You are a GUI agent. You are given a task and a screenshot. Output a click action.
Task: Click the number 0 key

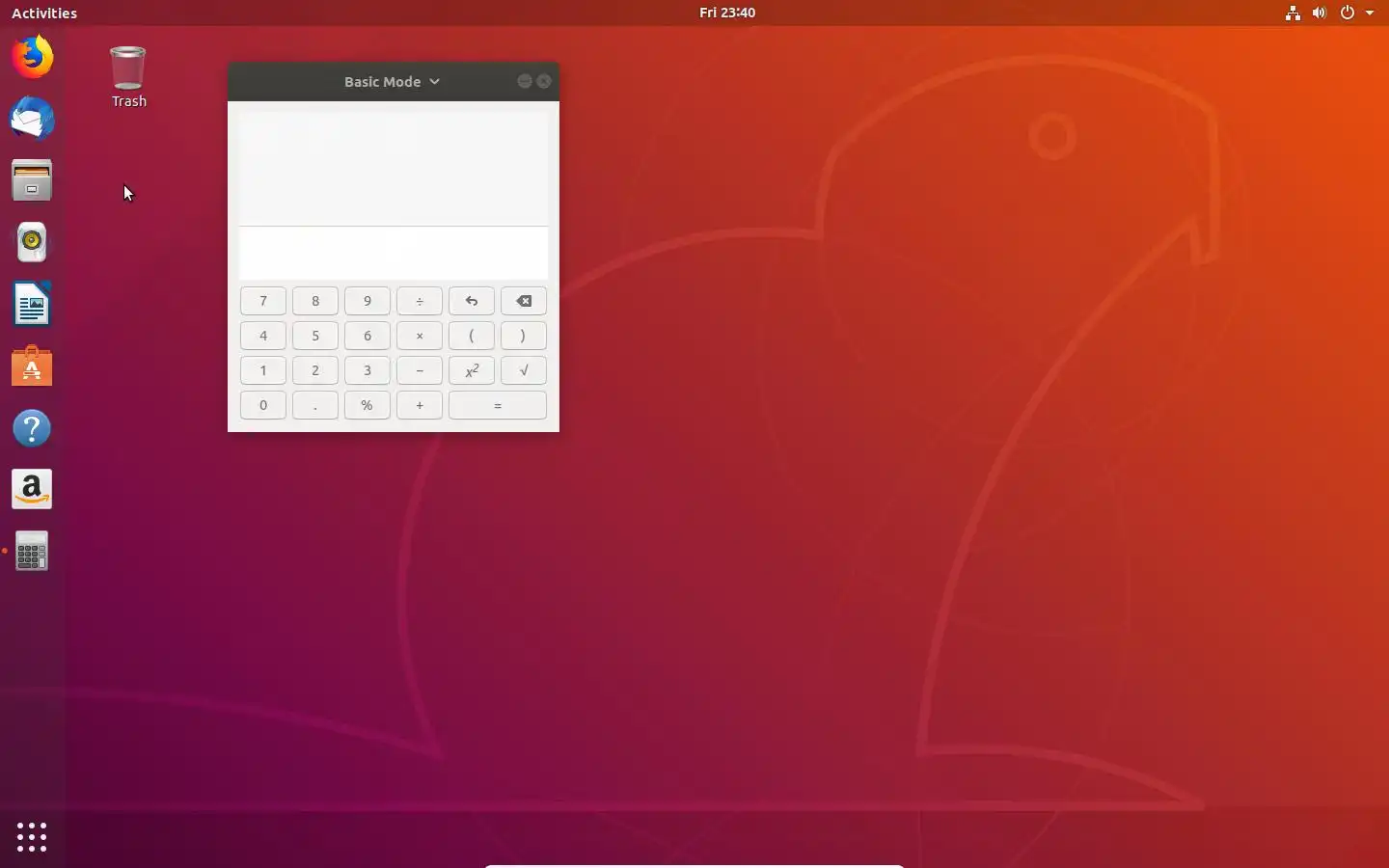[x=263, y=405]
